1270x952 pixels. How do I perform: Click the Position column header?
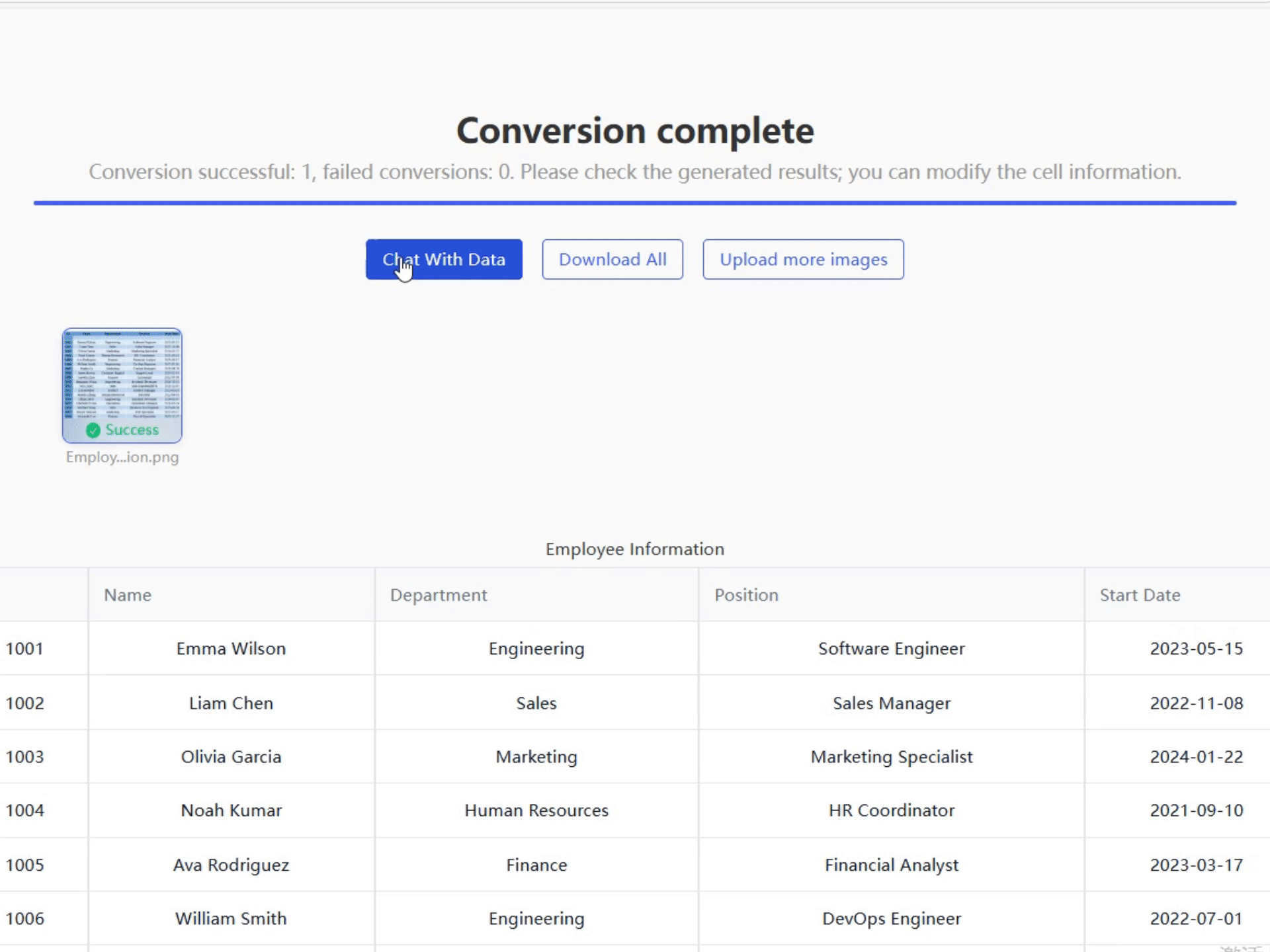[x=746, y=595]
